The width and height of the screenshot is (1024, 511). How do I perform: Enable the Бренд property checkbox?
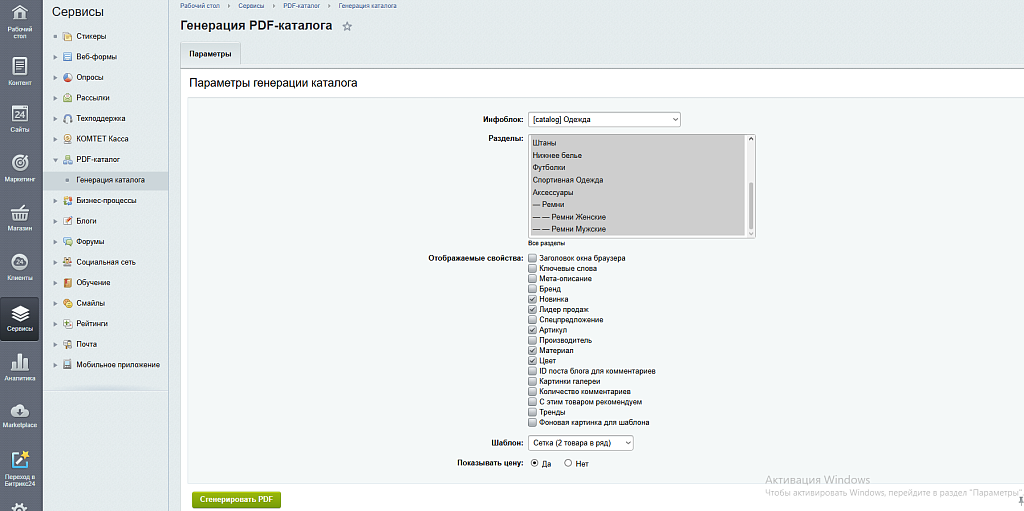(x=532, y=289)
